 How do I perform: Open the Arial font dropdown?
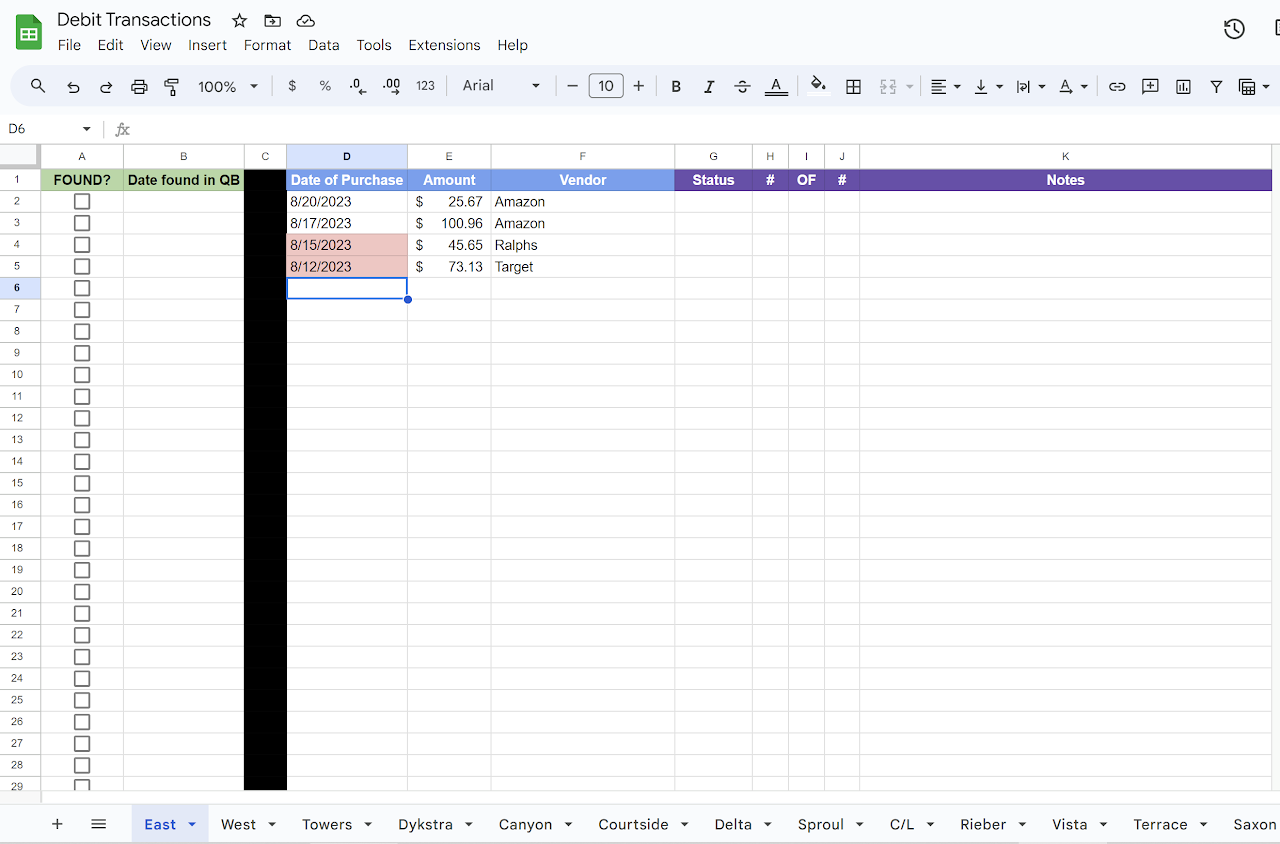[500, 86]
